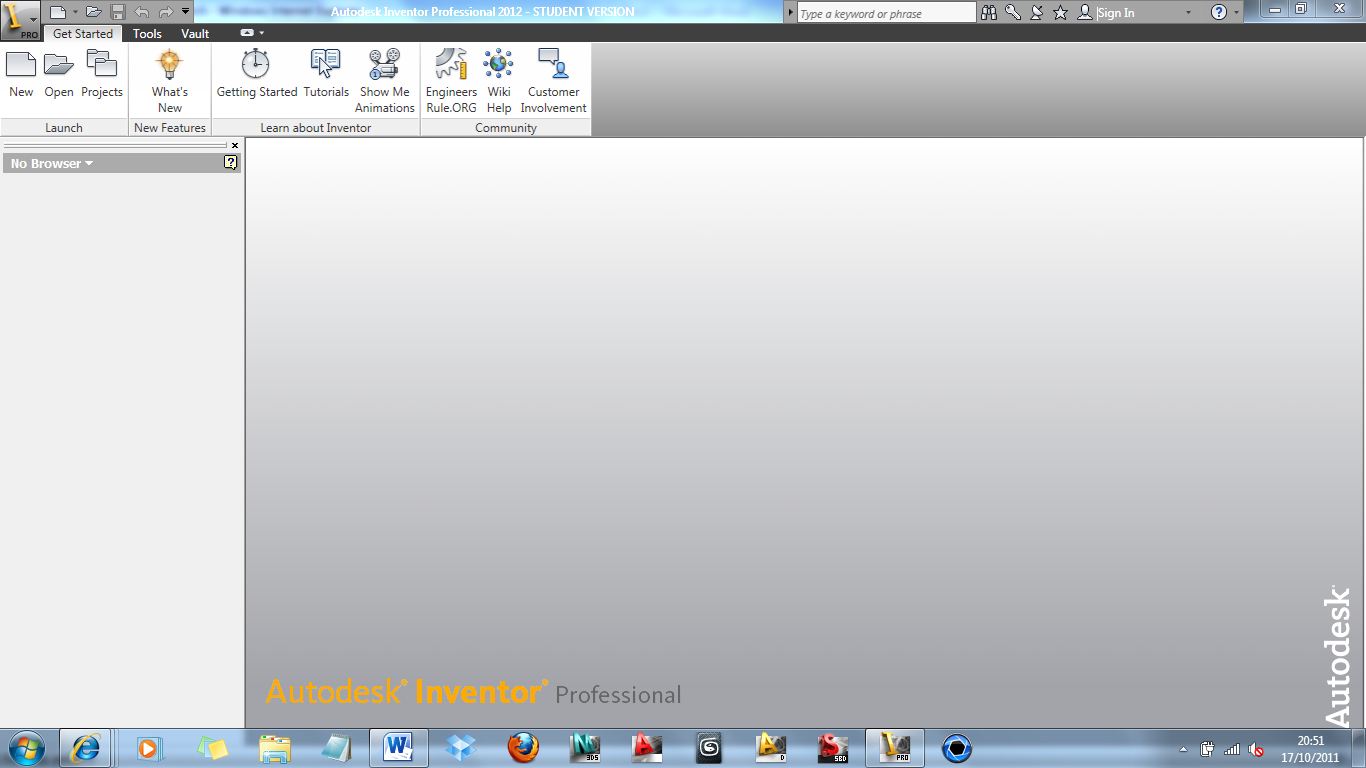Screen dimensions: 1366x768
Task: Open the ribbon display options dropdown arrow
Action: coord(262,33)
